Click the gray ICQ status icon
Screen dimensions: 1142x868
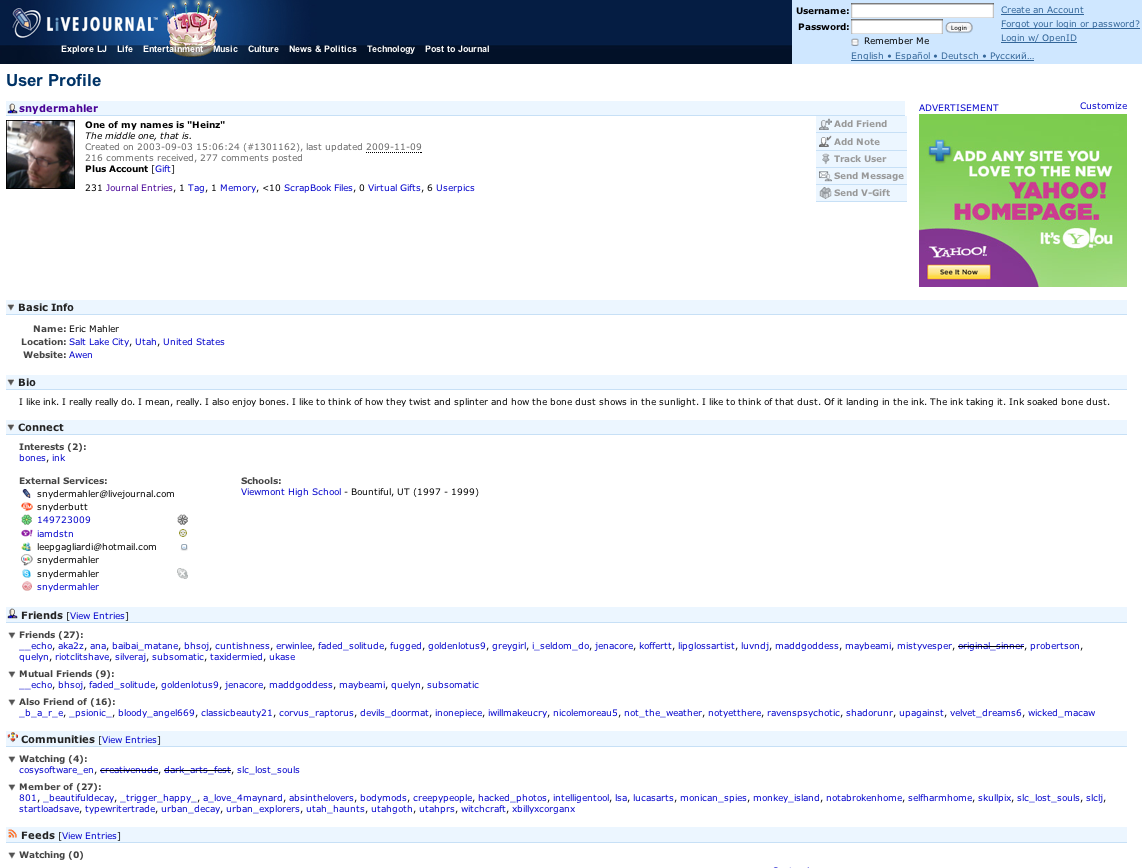[183, 520]
